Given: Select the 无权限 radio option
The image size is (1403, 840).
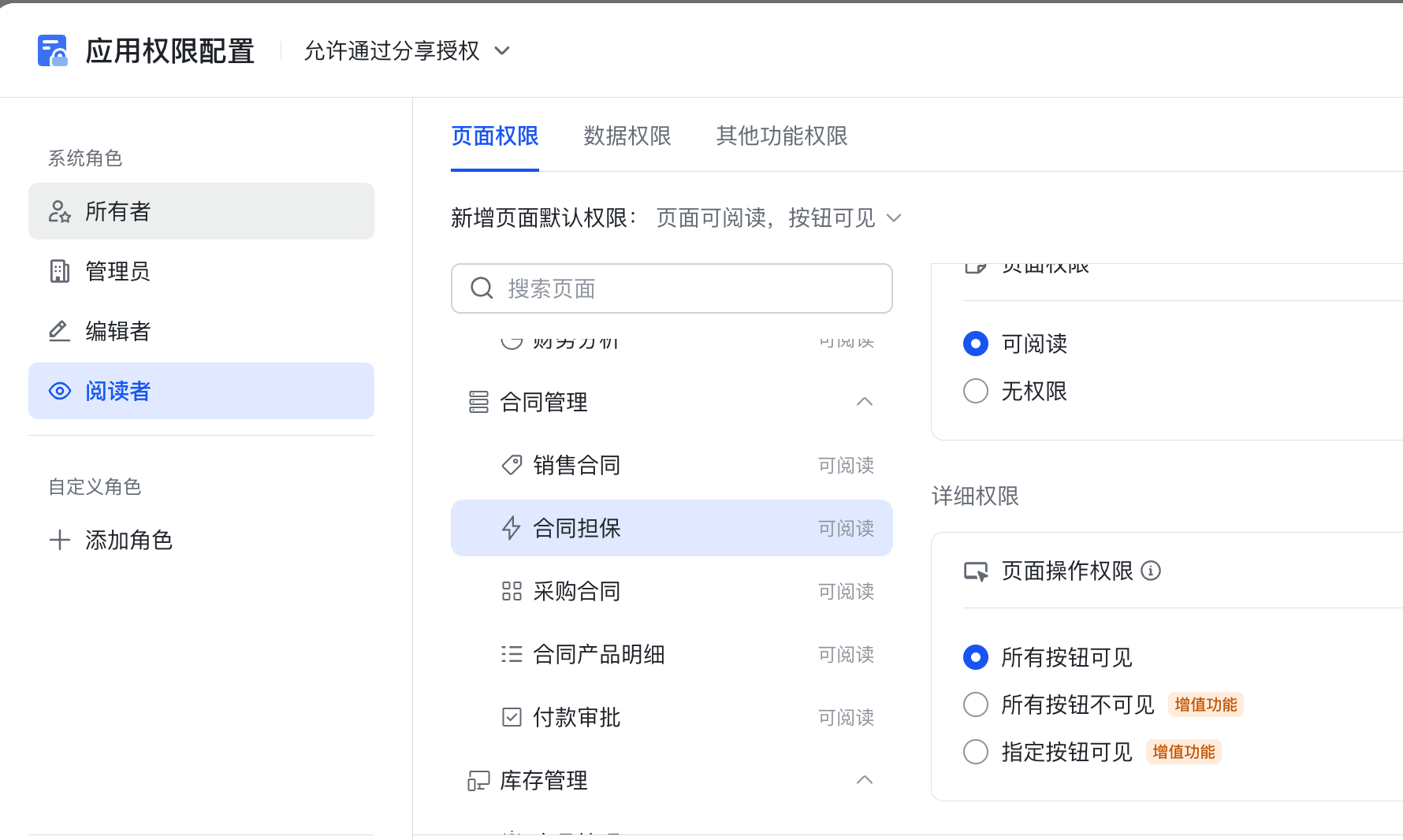Looking at the screenshot, I should point(976,391).
